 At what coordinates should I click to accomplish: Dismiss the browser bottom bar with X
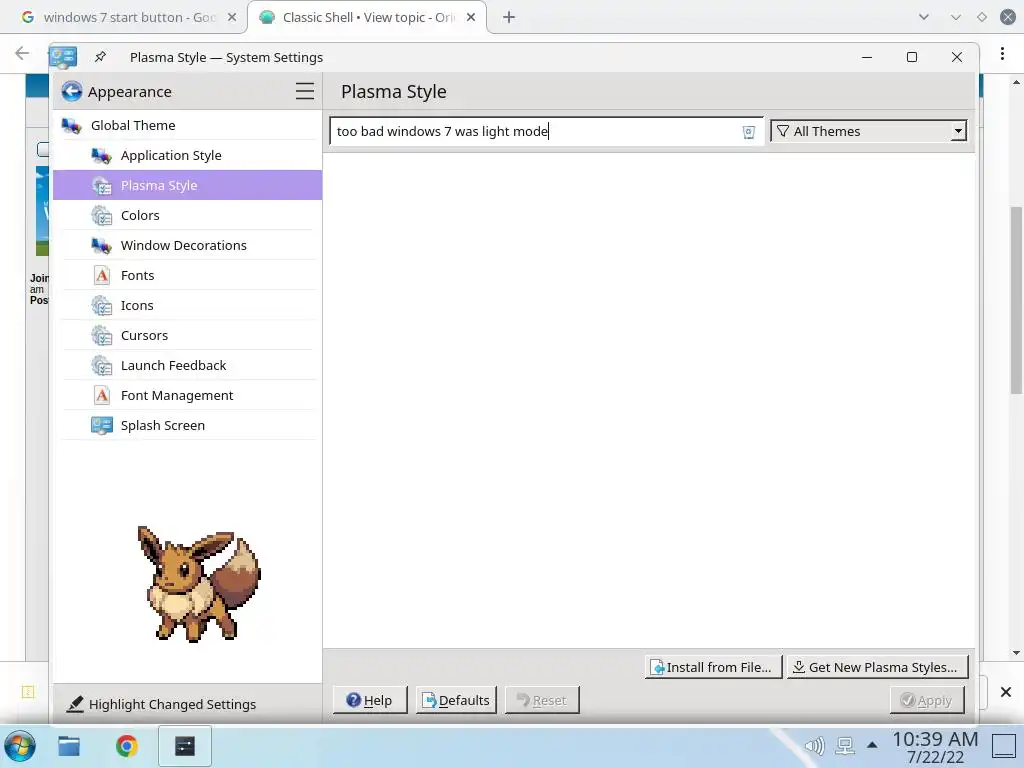tap(1006, 692)
